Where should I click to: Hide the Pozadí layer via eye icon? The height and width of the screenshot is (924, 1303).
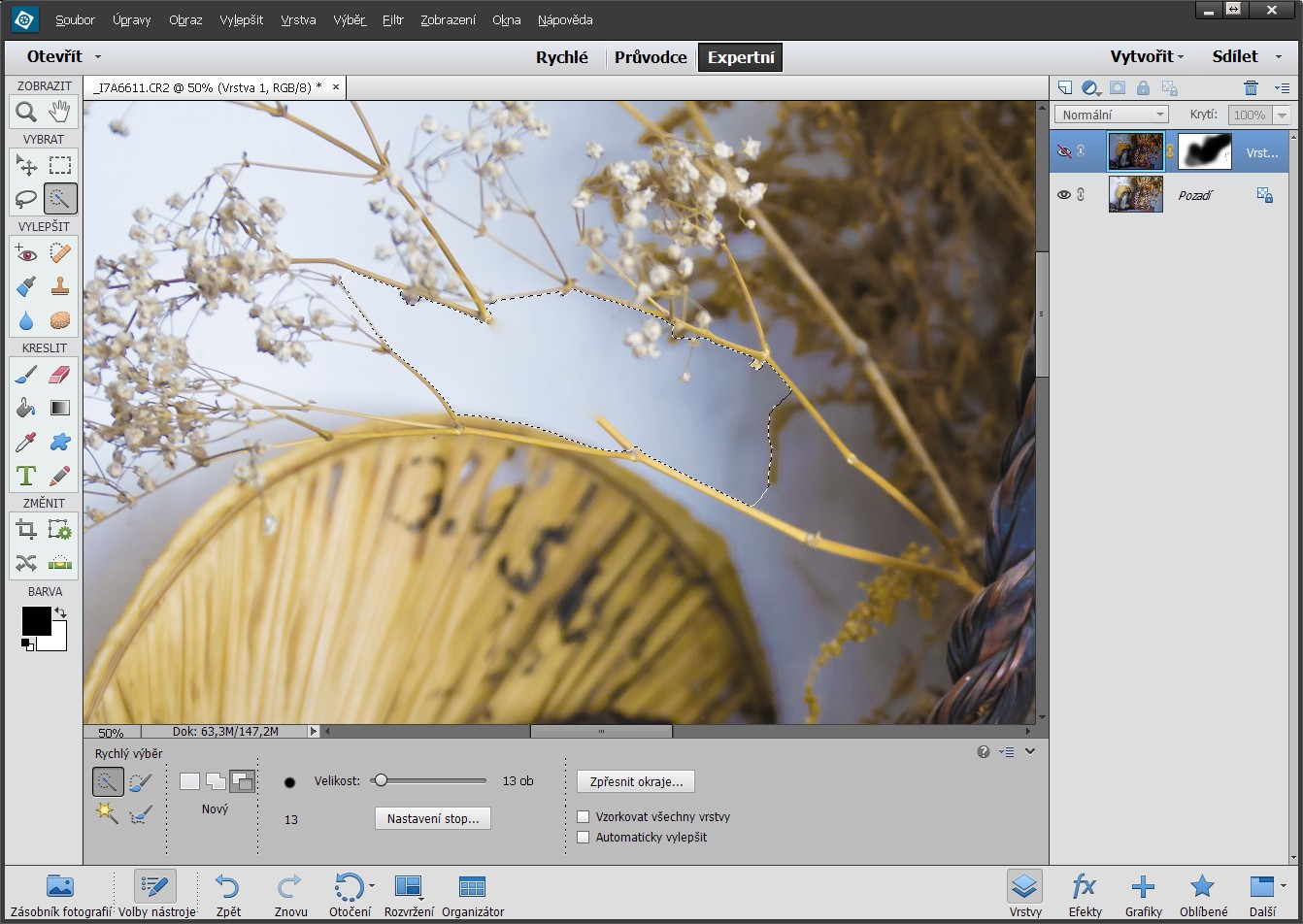click(1064, 195)
